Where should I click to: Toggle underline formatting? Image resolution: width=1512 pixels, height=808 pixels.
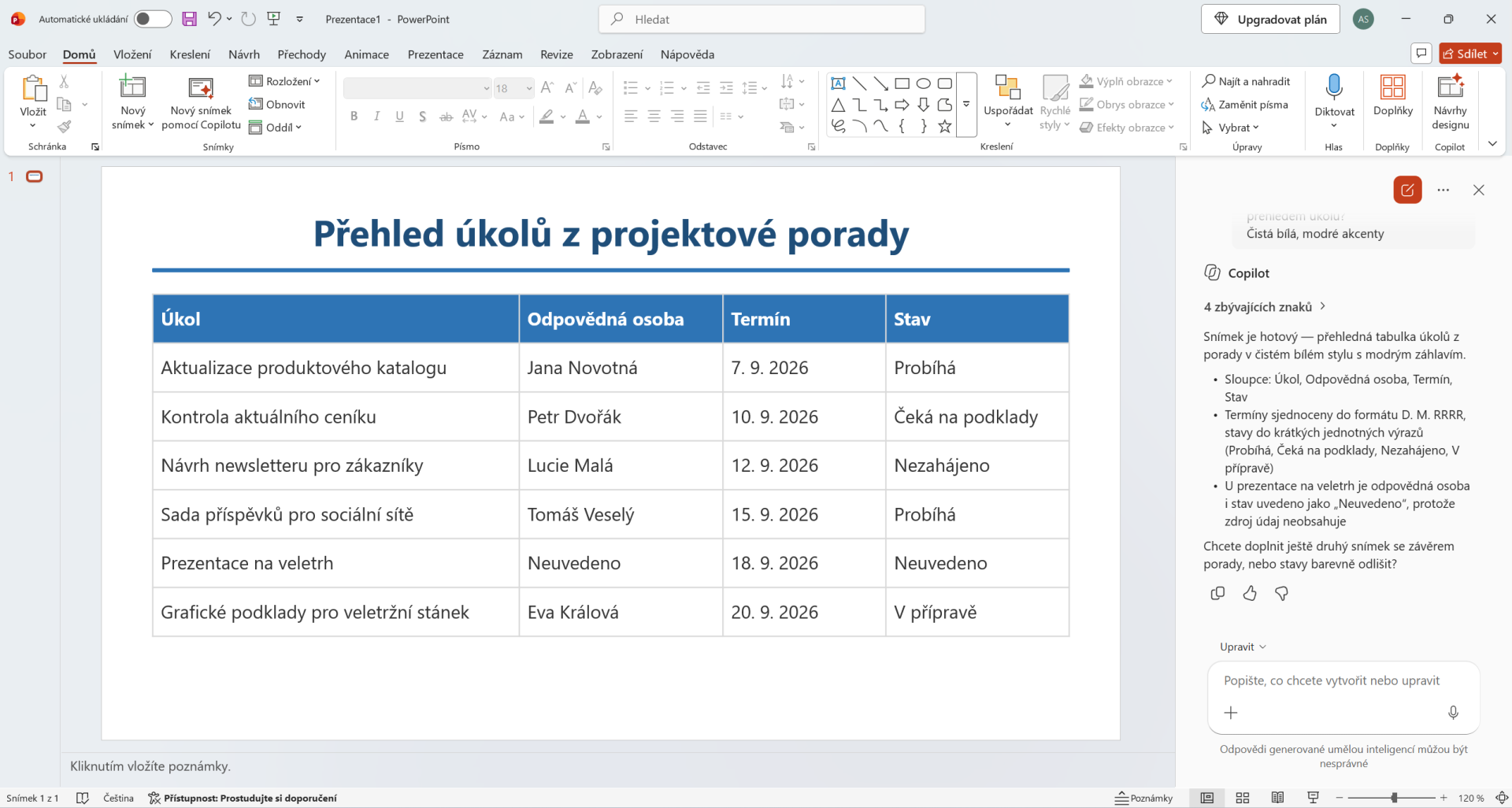tap(400, 117)
